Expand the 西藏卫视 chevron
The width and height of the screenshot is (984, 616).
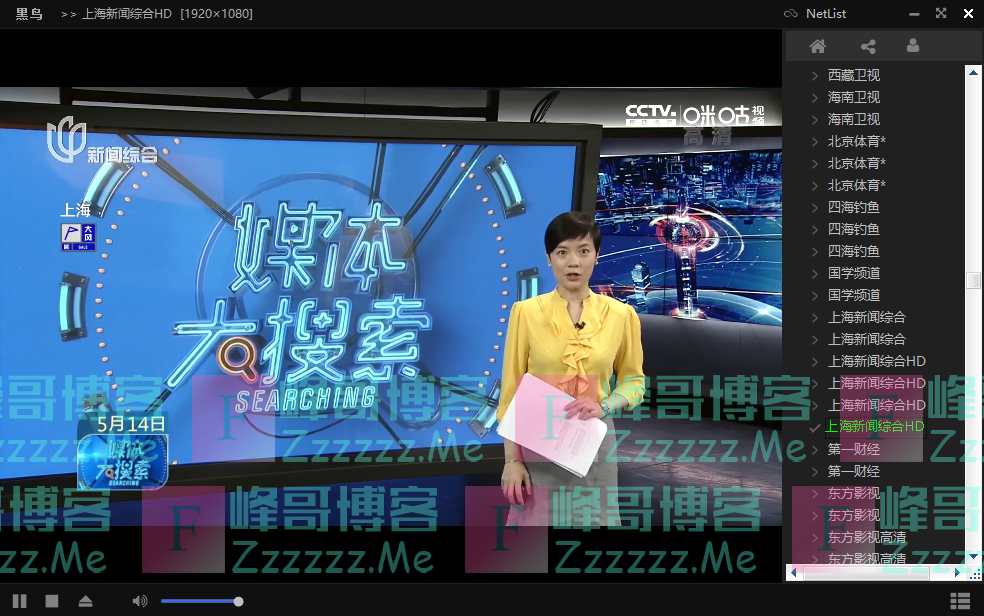(x=815, y=76)
